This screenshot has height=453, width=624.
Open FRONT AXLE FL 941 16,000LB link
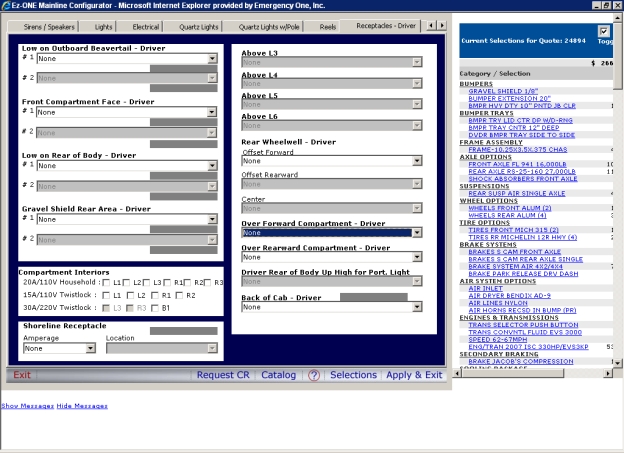pos(517,164)
